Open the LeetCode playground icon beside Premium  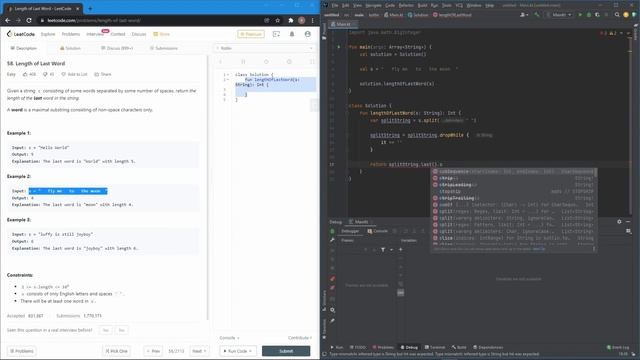pos(276,34)
